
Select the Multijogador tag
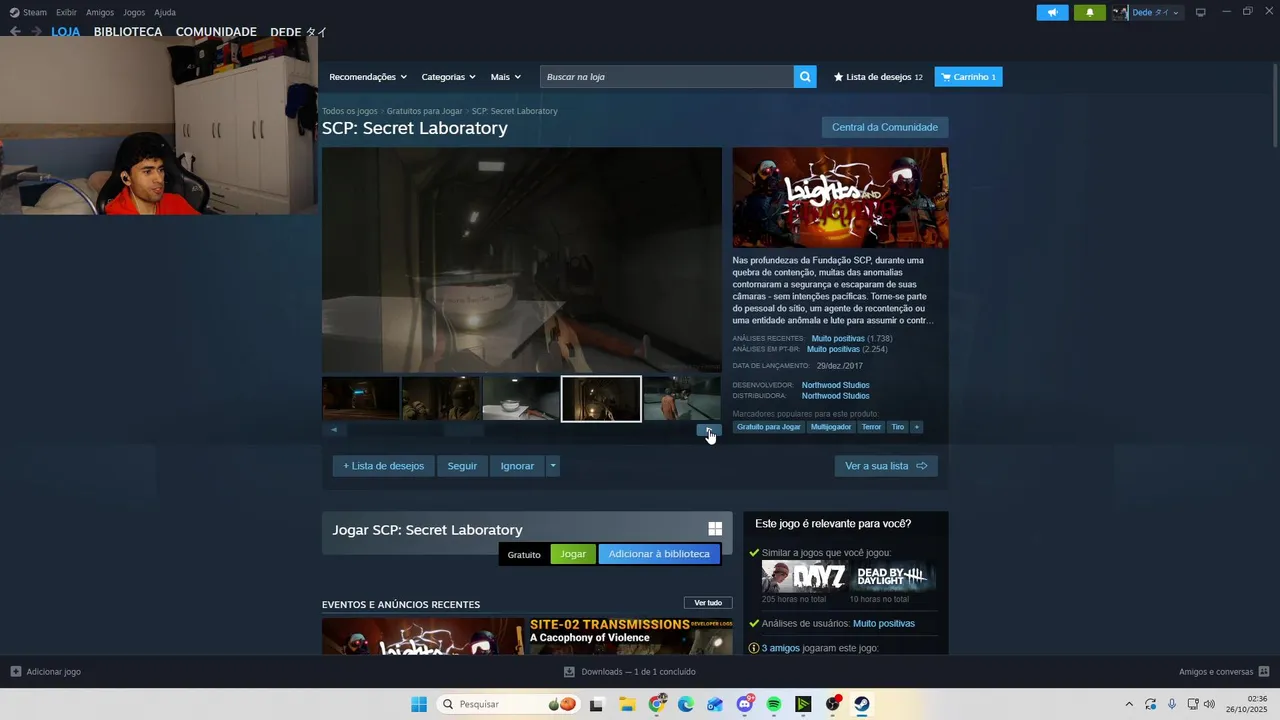point(831,427)
